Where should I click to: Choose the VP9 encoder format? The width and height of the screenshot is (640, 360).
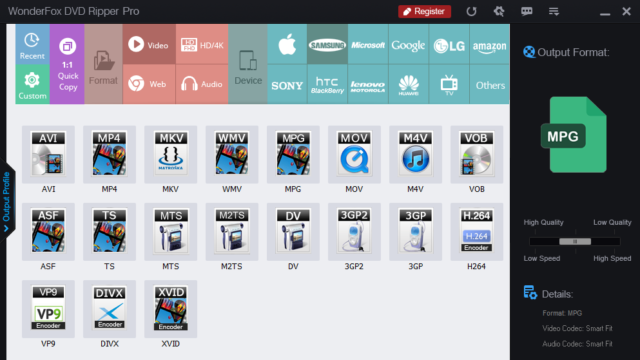(48, 309)
